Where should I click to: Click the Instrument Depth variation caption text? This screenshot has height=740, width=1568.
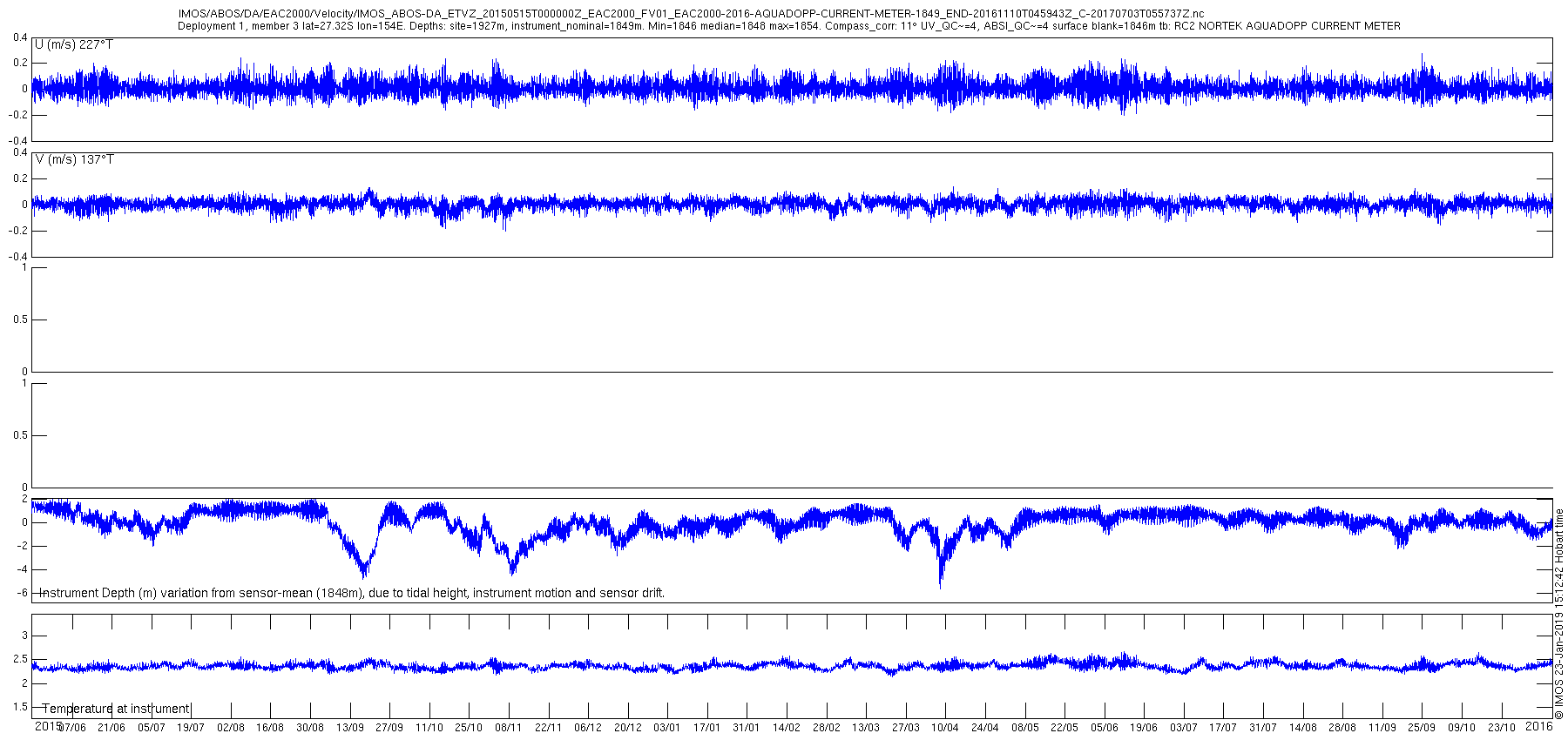point(352,593)
